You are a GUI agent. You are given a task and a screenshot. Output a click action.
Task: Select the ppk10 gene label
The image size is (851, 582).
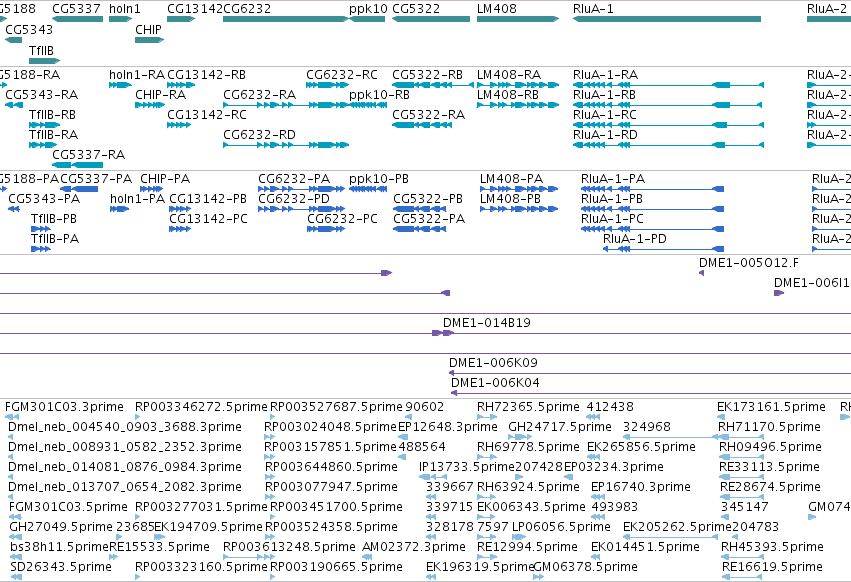pyautogui.click(x=368, y=9)
